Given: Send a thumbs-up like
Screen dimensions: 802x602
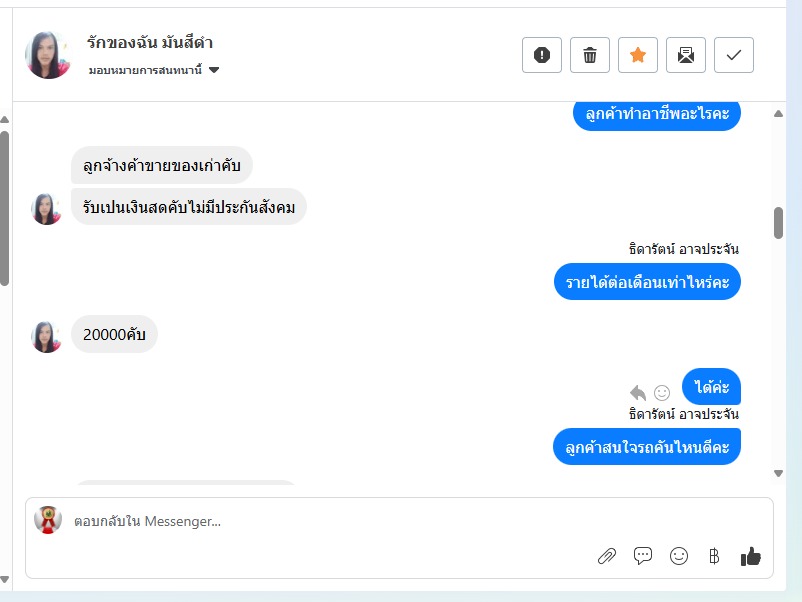Looking at the screenshot, I should pyautogui.click(x=750, y=556).
